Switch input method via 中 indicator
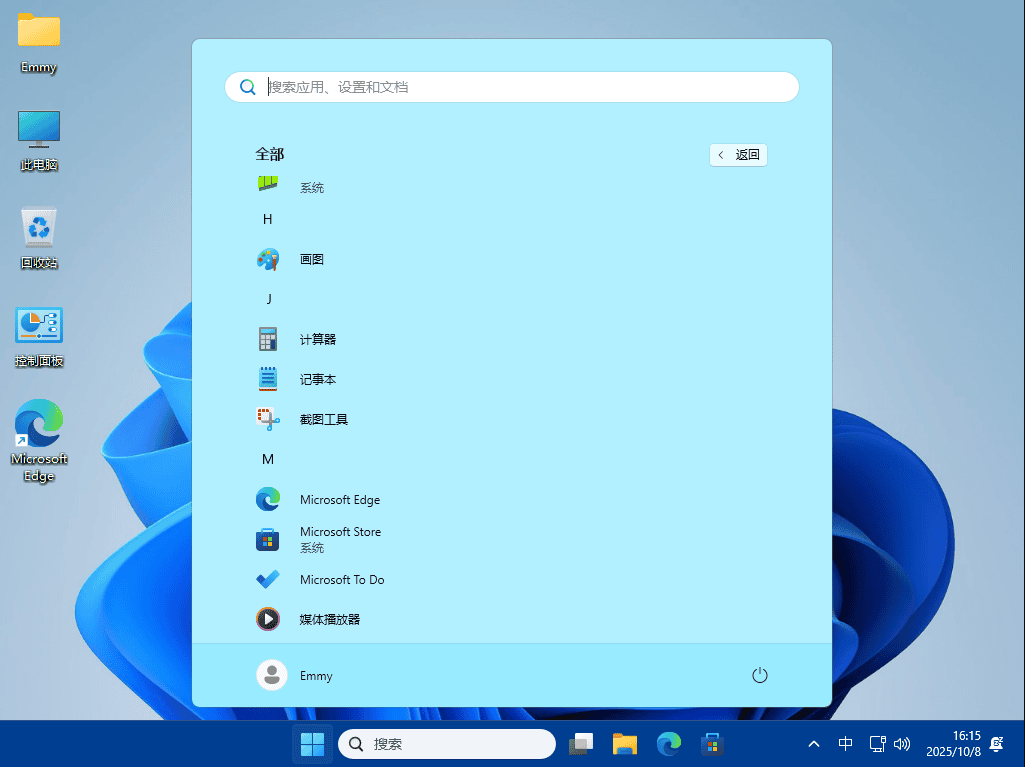 coord(845,744)
